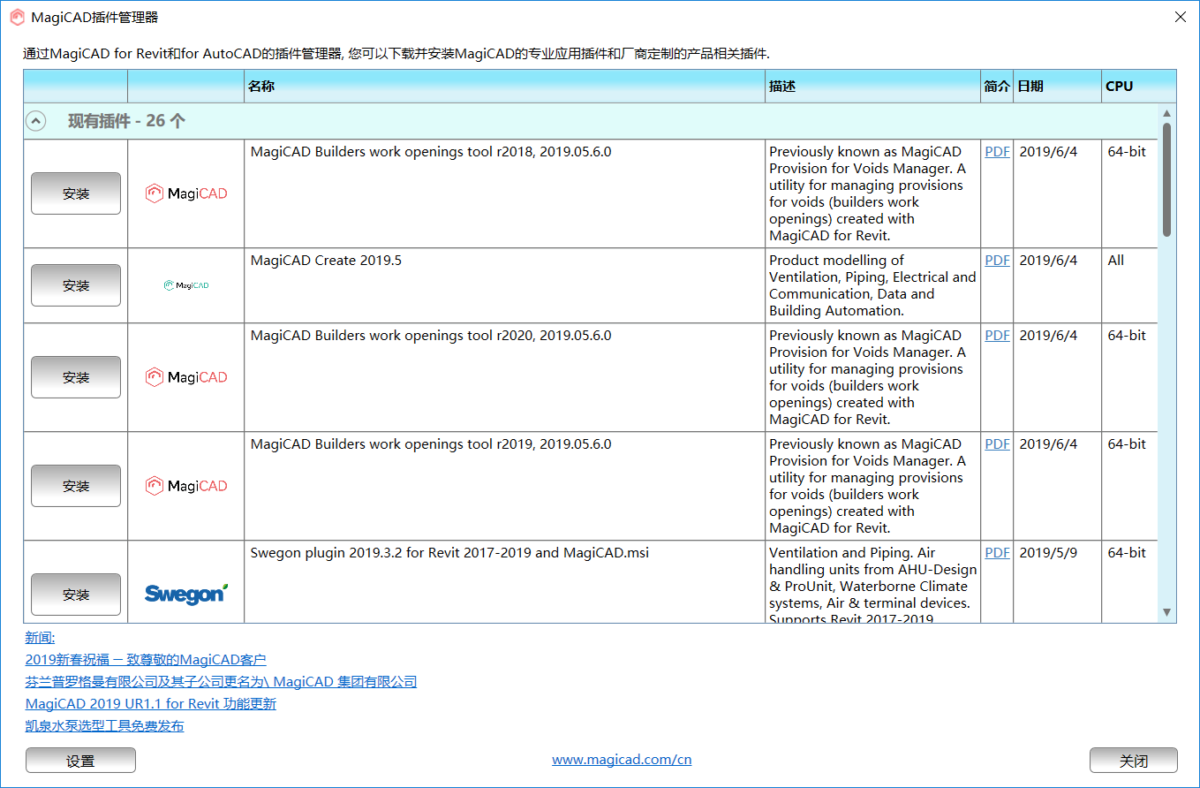Screen dimensions: 1200x788
Task: Install the Swegon plugin 2019.3.2
Action: (76, 595)
